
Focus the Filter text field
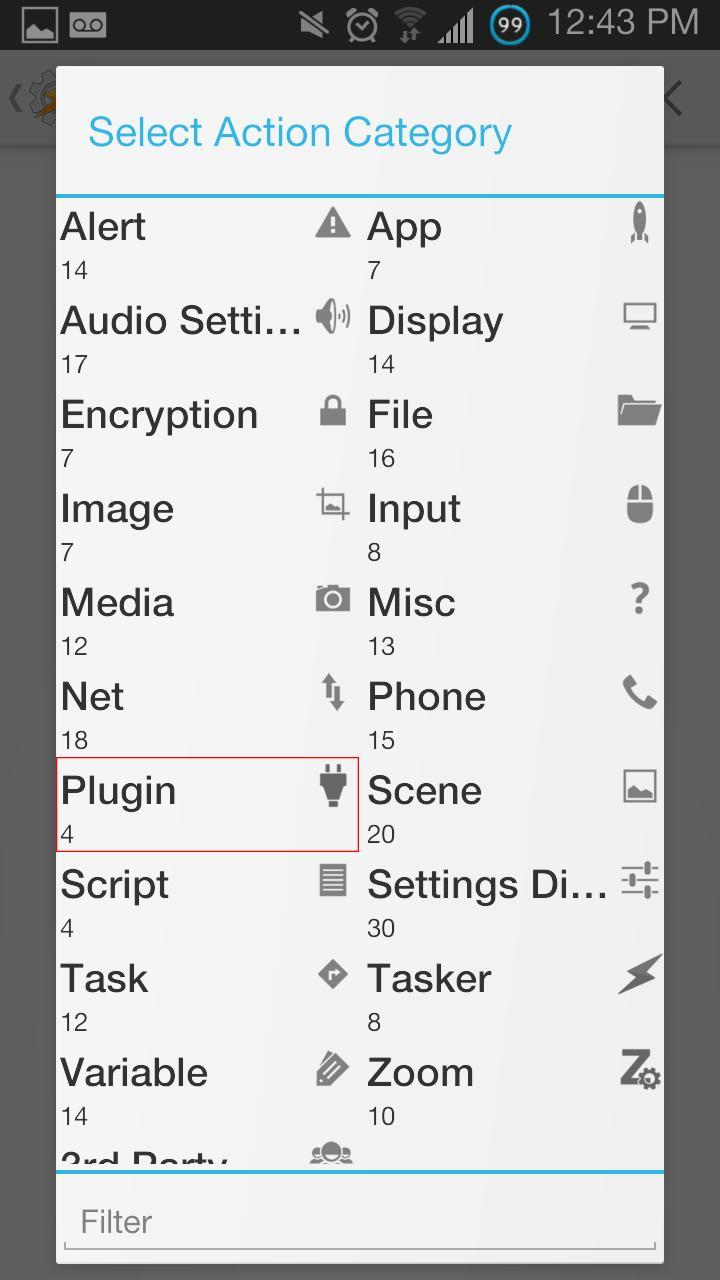(360, 1222)
